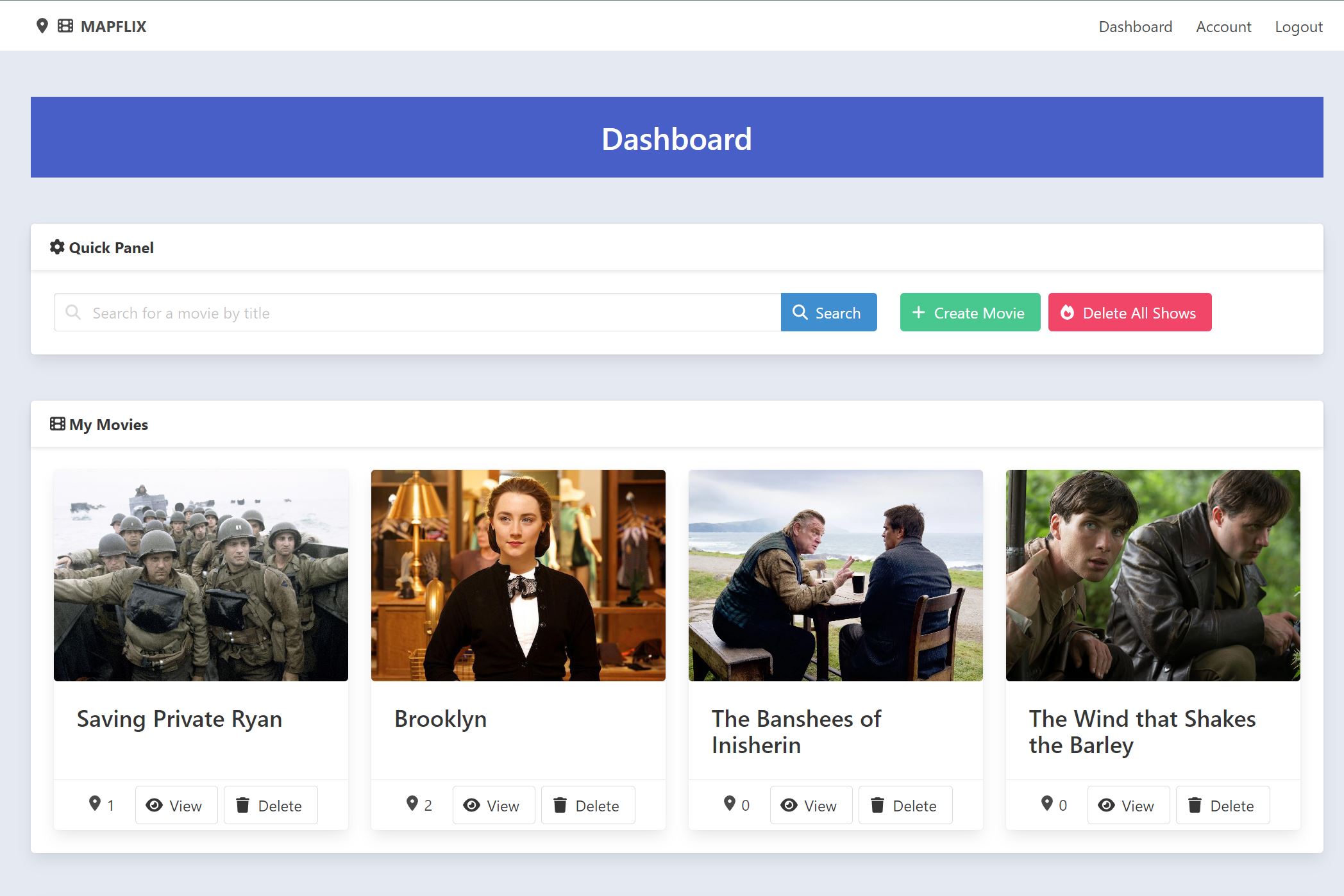Click the blue Search button
The image size is (1344, 896).
tap(828, 313)
